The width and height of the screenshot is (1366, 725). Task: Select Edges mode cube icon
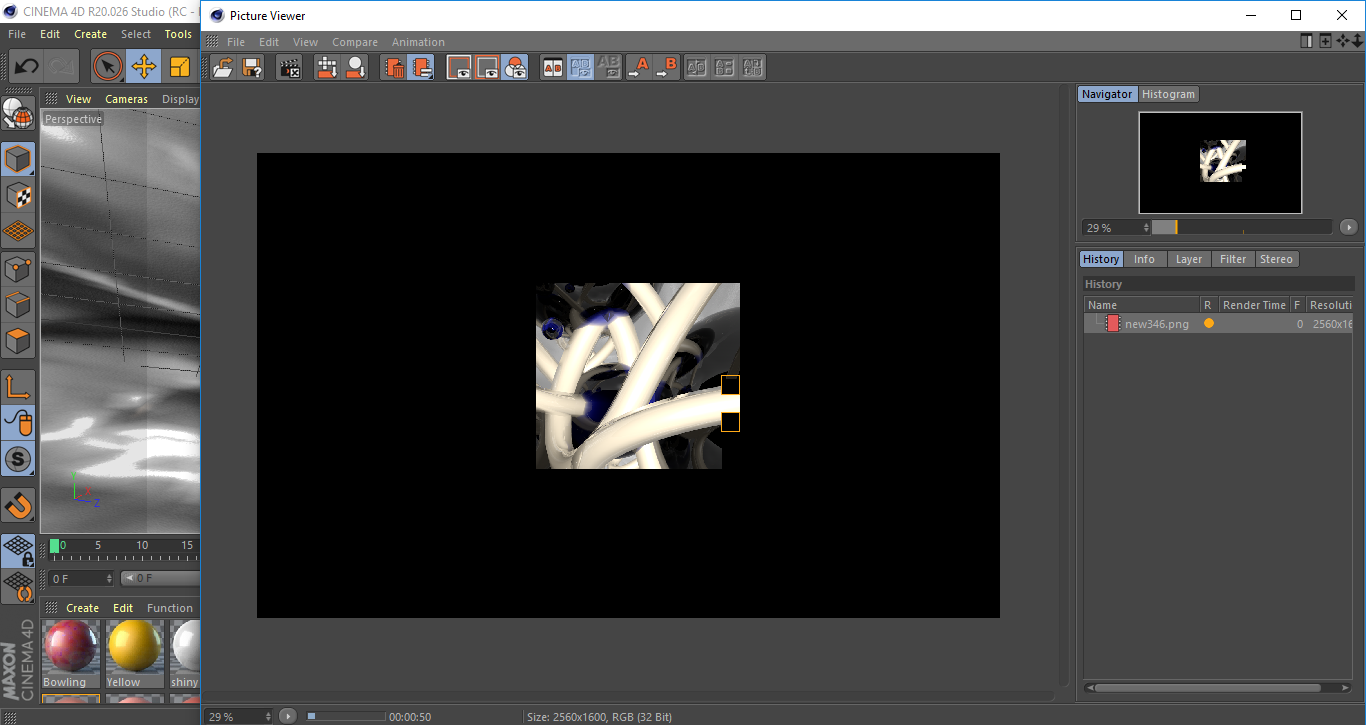pos(18,304)
